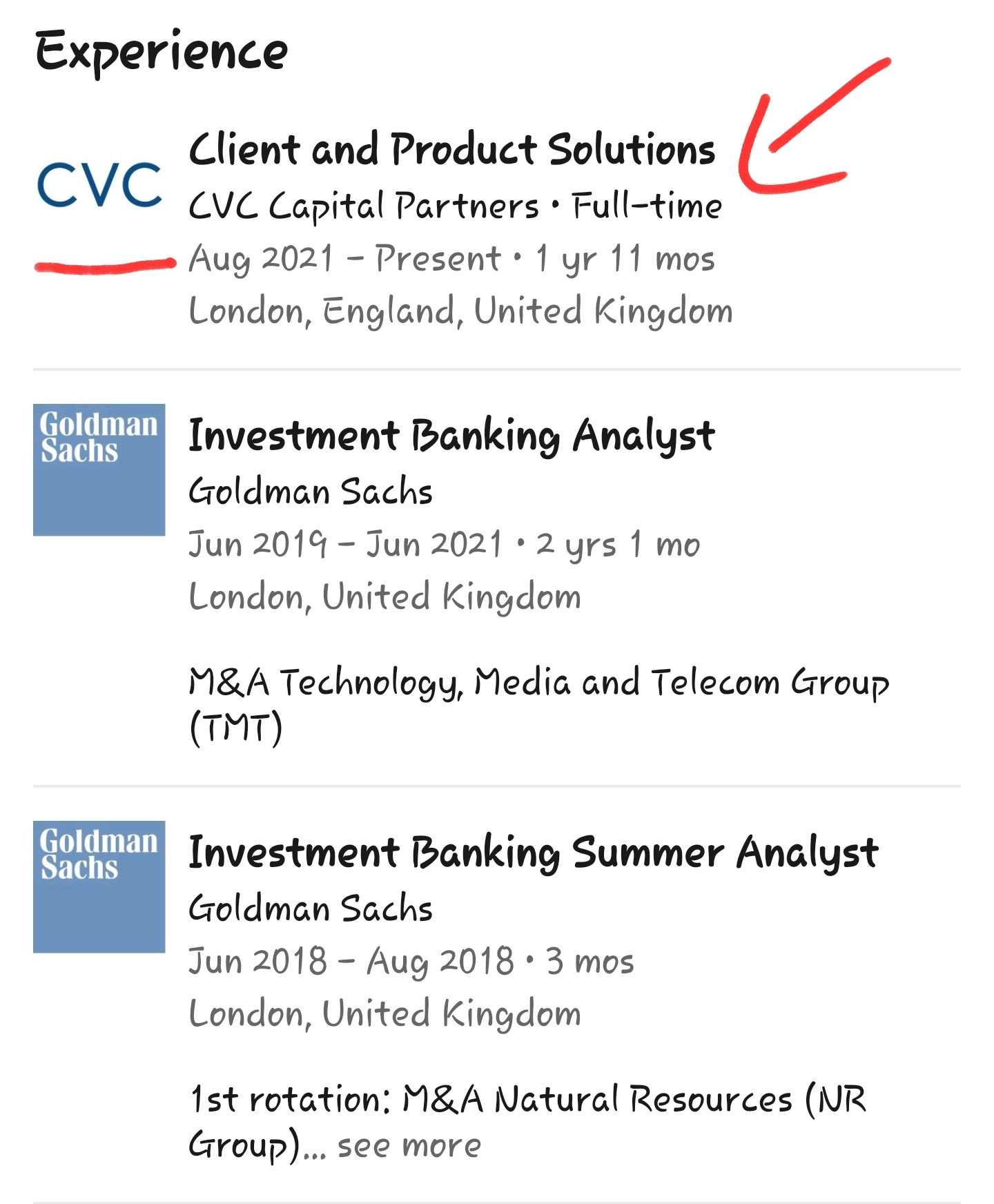The image size is (994, 1204).
Task: Click the "1st rotation: M&A Natural Resources" text
Action: click(527, 1100)
